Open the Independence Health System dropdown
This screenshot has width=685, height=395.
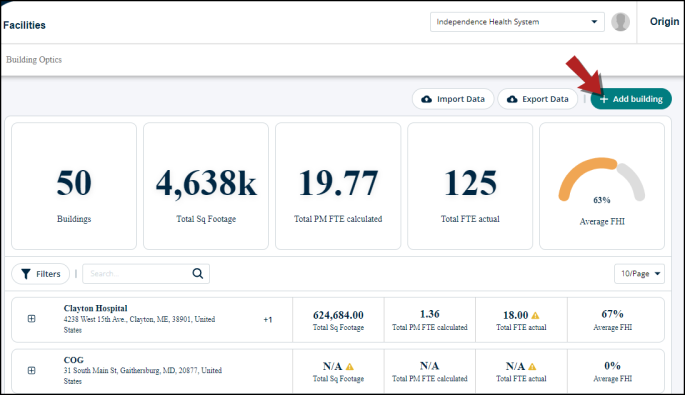point(517,22)
